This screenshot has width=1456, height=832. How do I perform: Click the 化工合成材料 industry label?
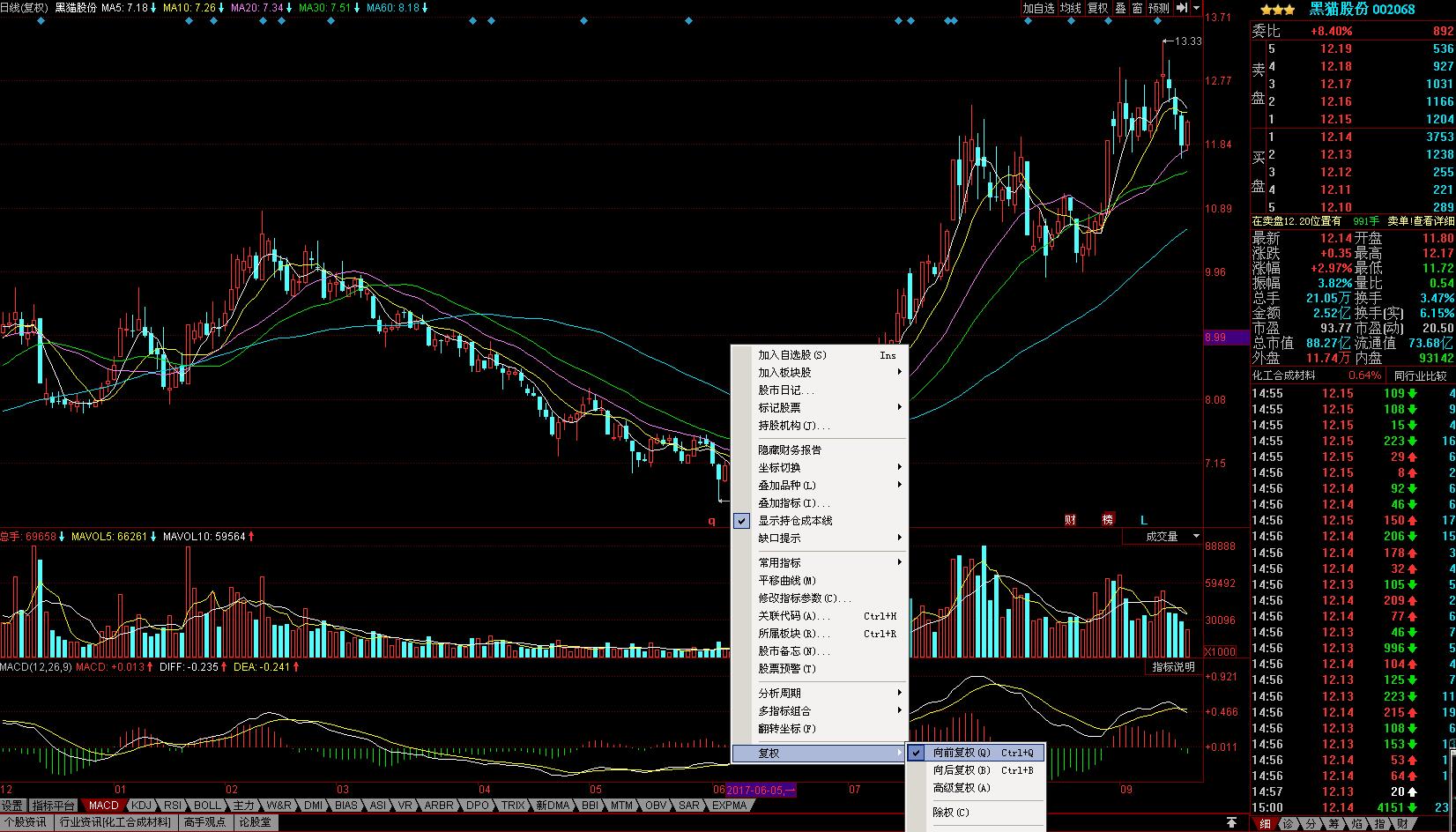point(1284,375)
